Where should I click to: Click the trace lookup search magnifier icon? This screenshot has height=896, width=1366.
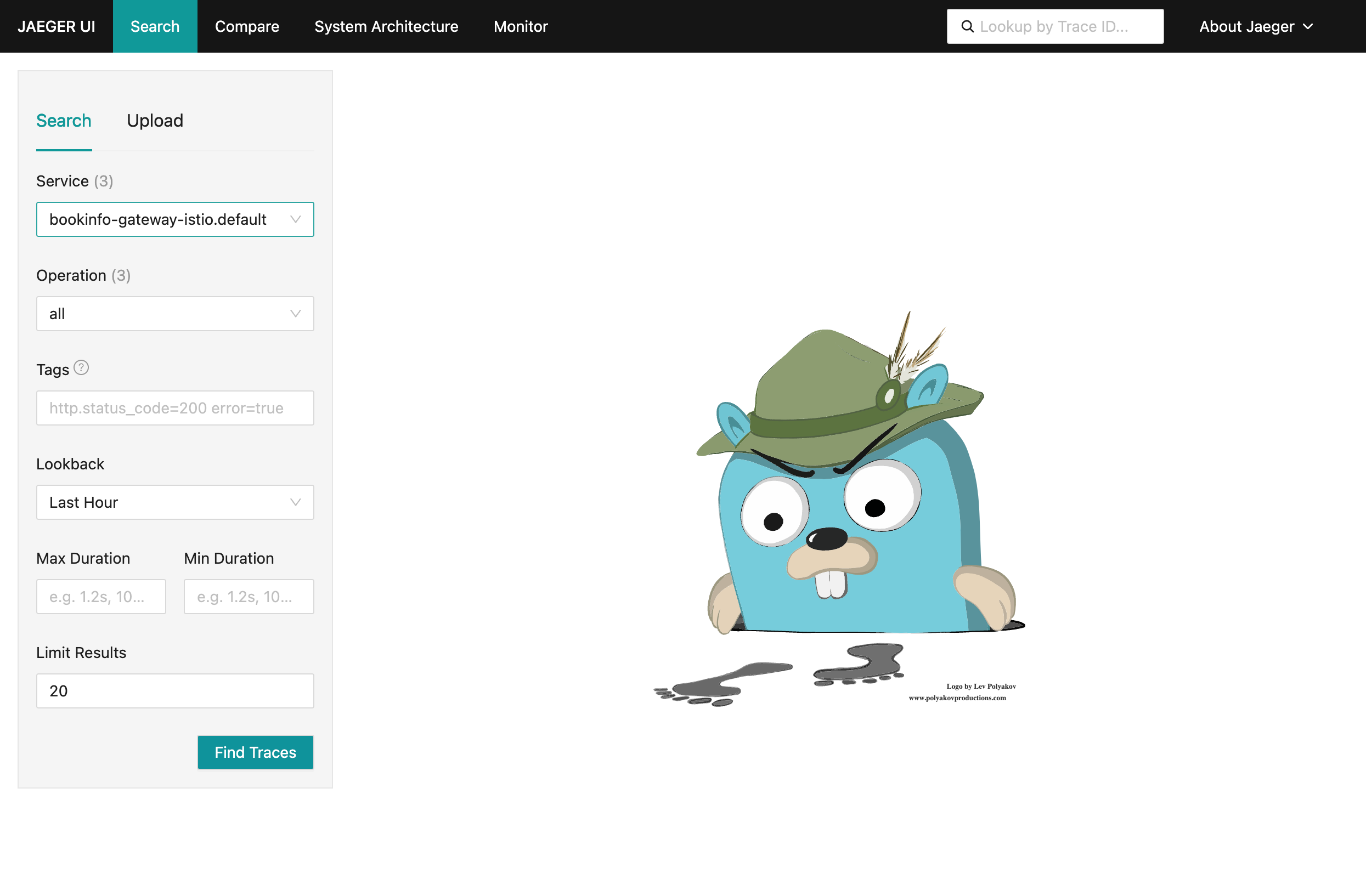[967, 26]
